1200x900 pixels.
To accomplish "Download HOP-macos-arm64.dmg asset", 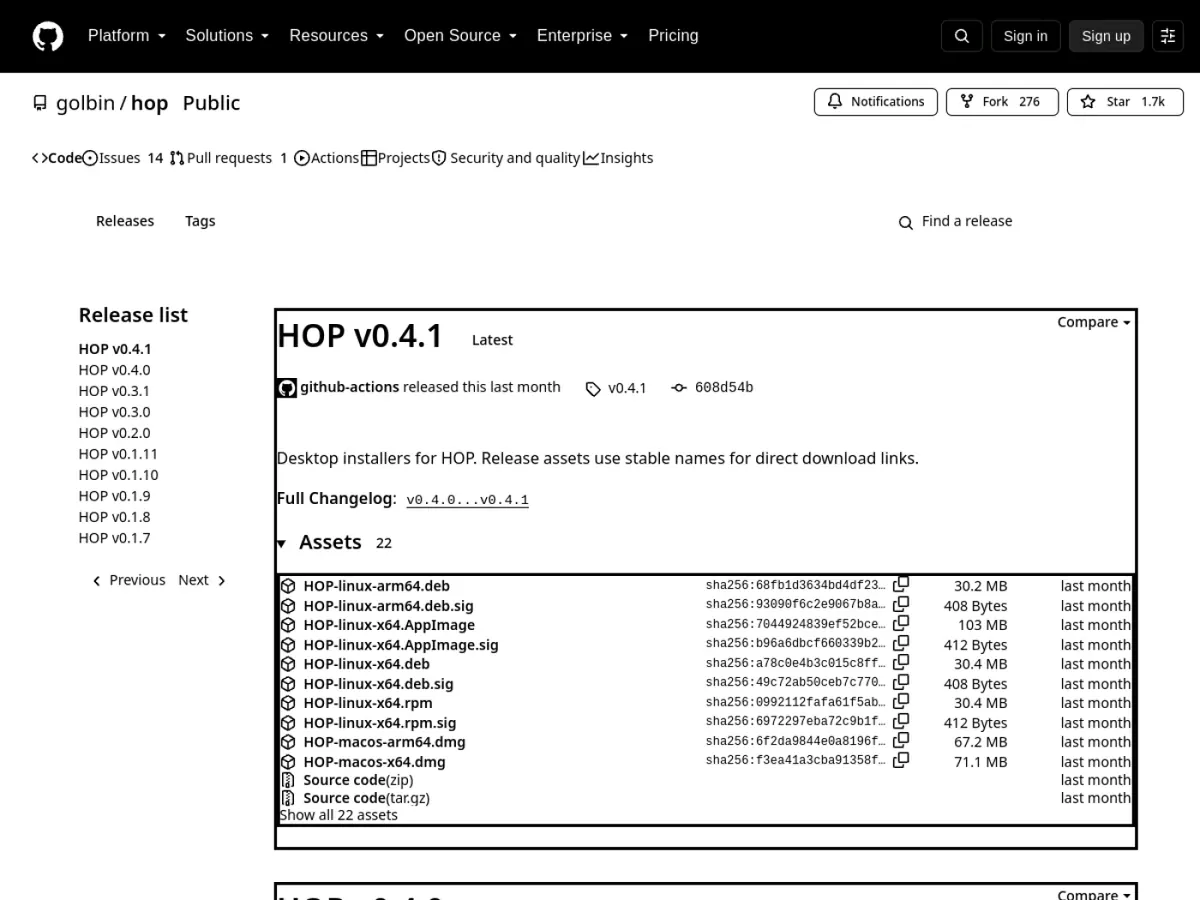I will 384,742.
